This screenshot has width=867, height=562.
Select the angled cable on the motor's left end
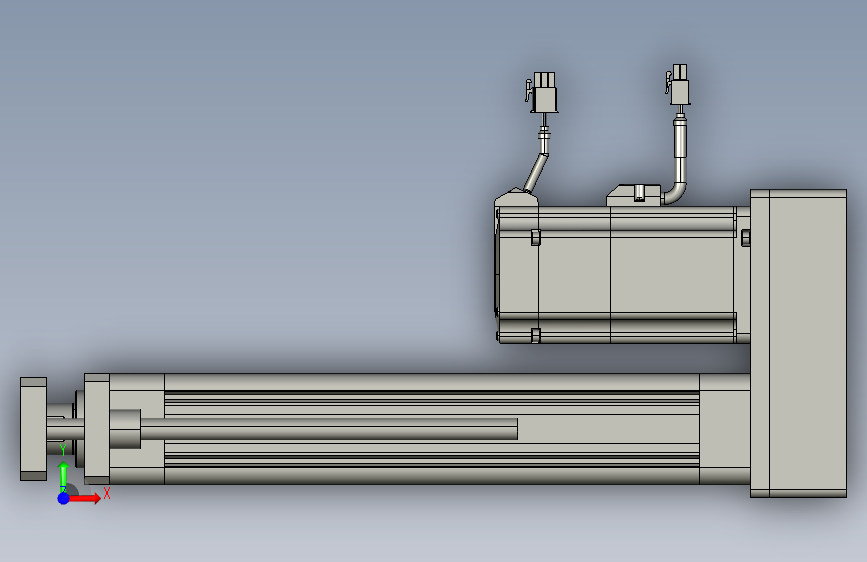536,172
